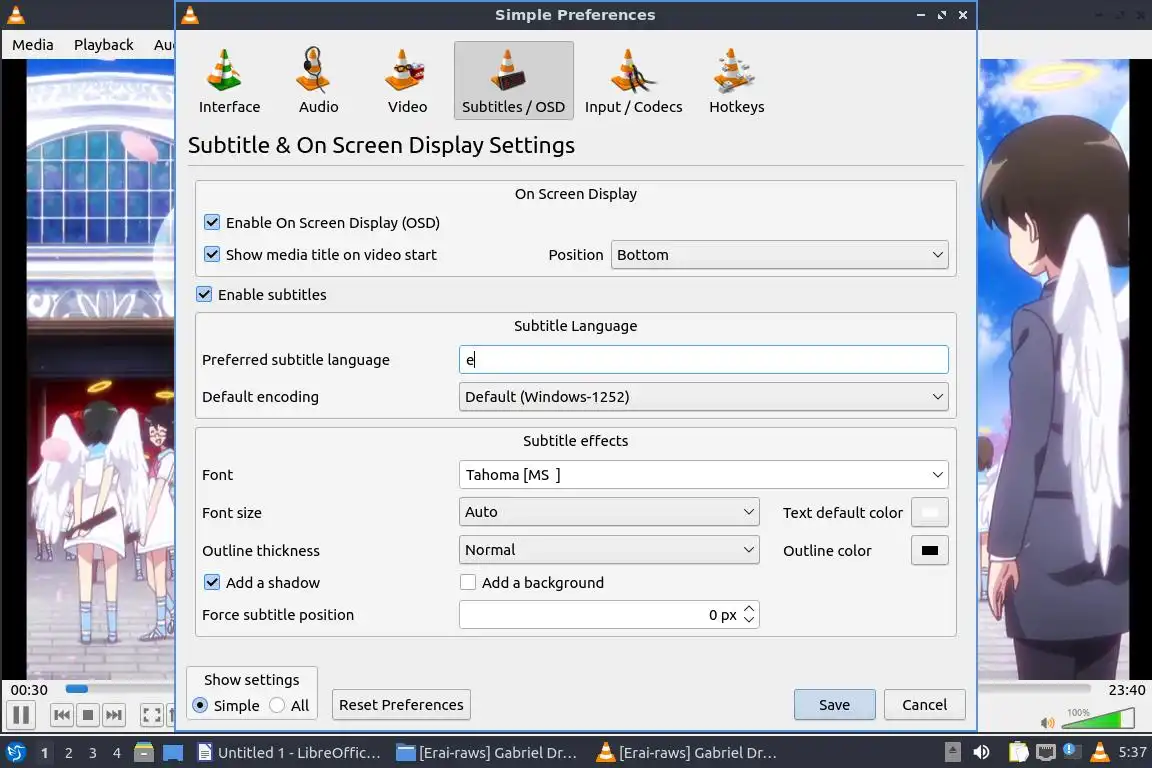Switch to virtual desktop 4
The height and width of the screenshot is (768, 1152).
click(x=117, y=753)
